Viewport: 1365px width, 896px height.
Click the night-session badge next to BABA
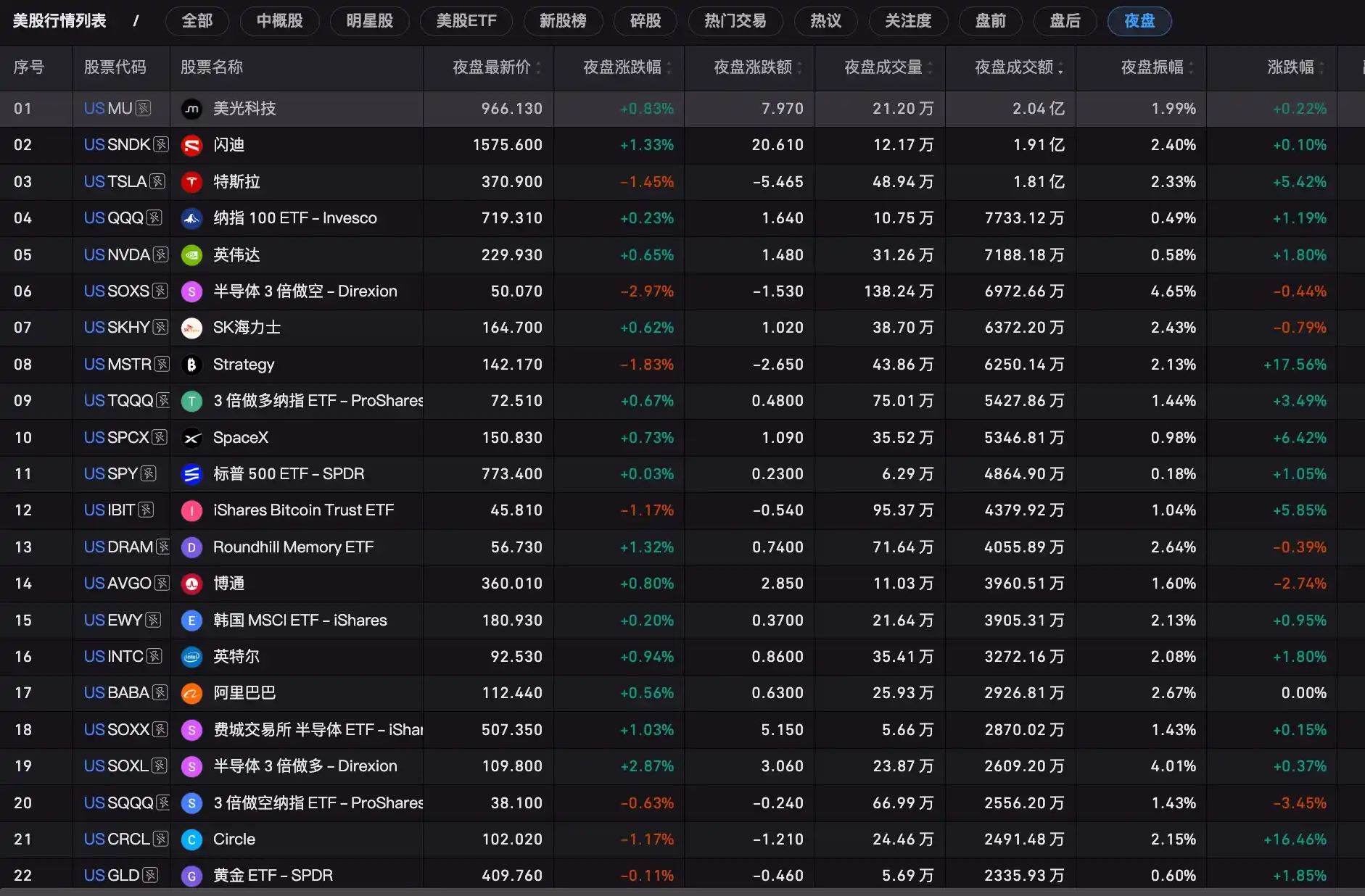coord(160,693)
